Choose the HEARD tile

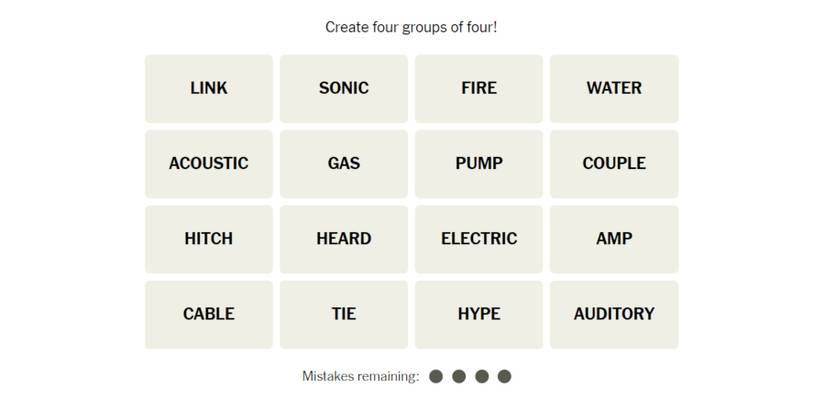pos(343,238)
